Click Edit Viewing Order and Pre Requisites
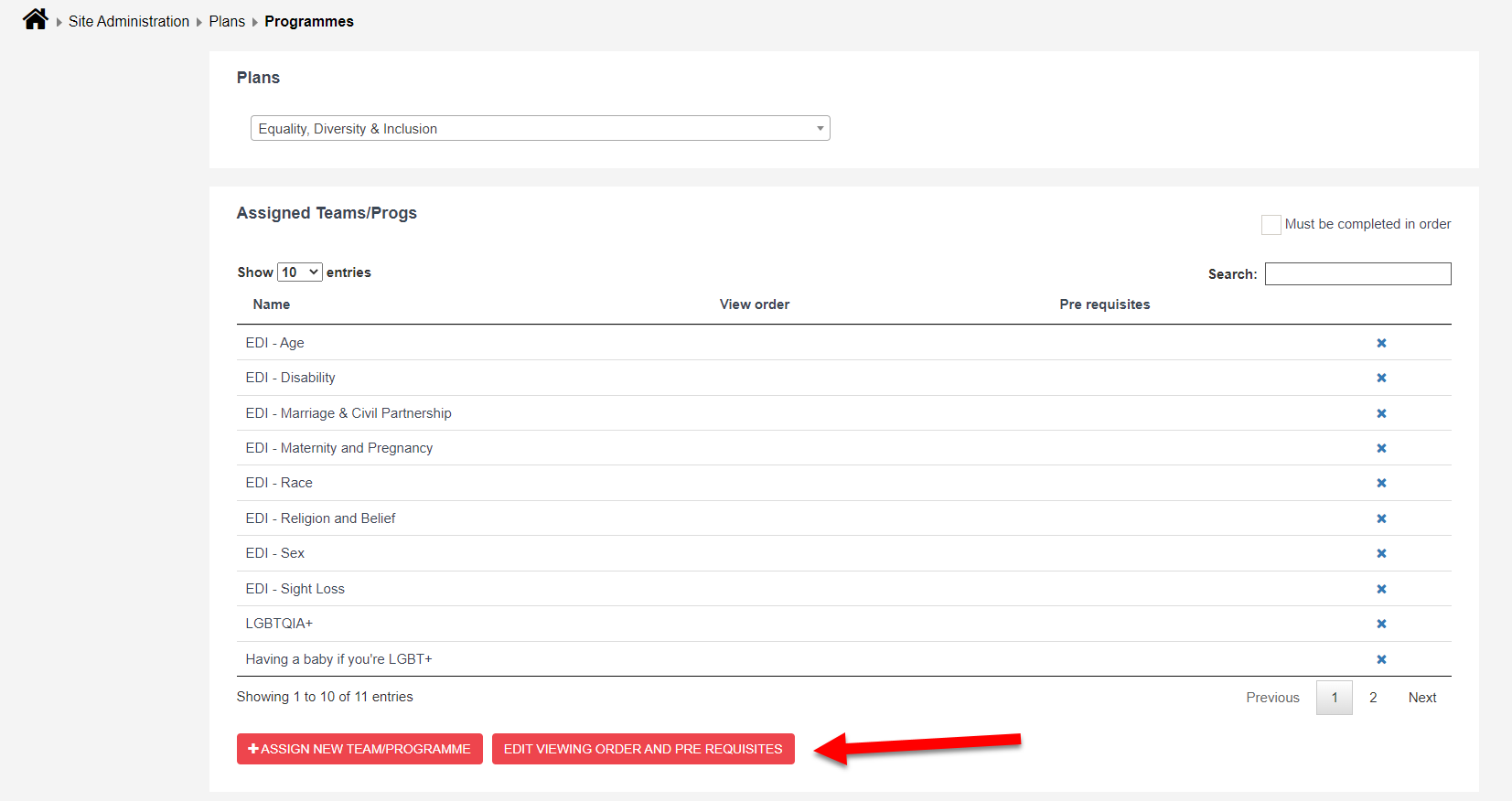The height and width of the screenshot is (801, 1512). (643, 749)
